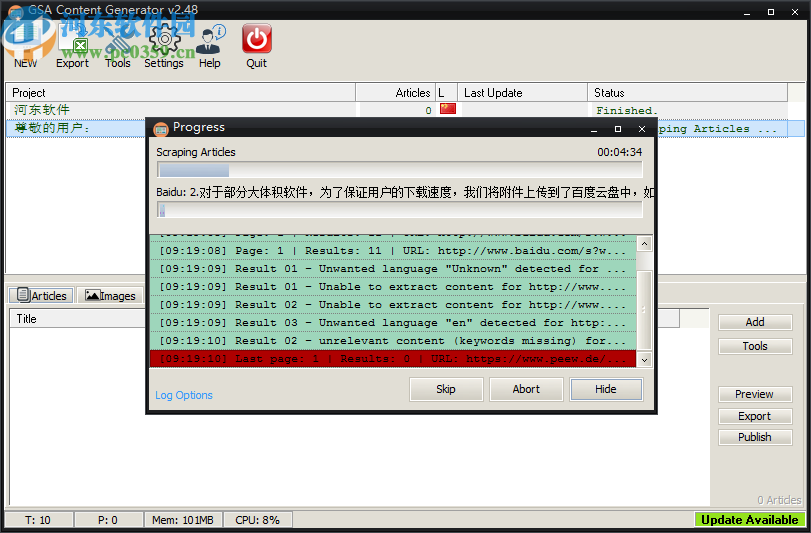Click the Add article button

[x=755, y=322]
